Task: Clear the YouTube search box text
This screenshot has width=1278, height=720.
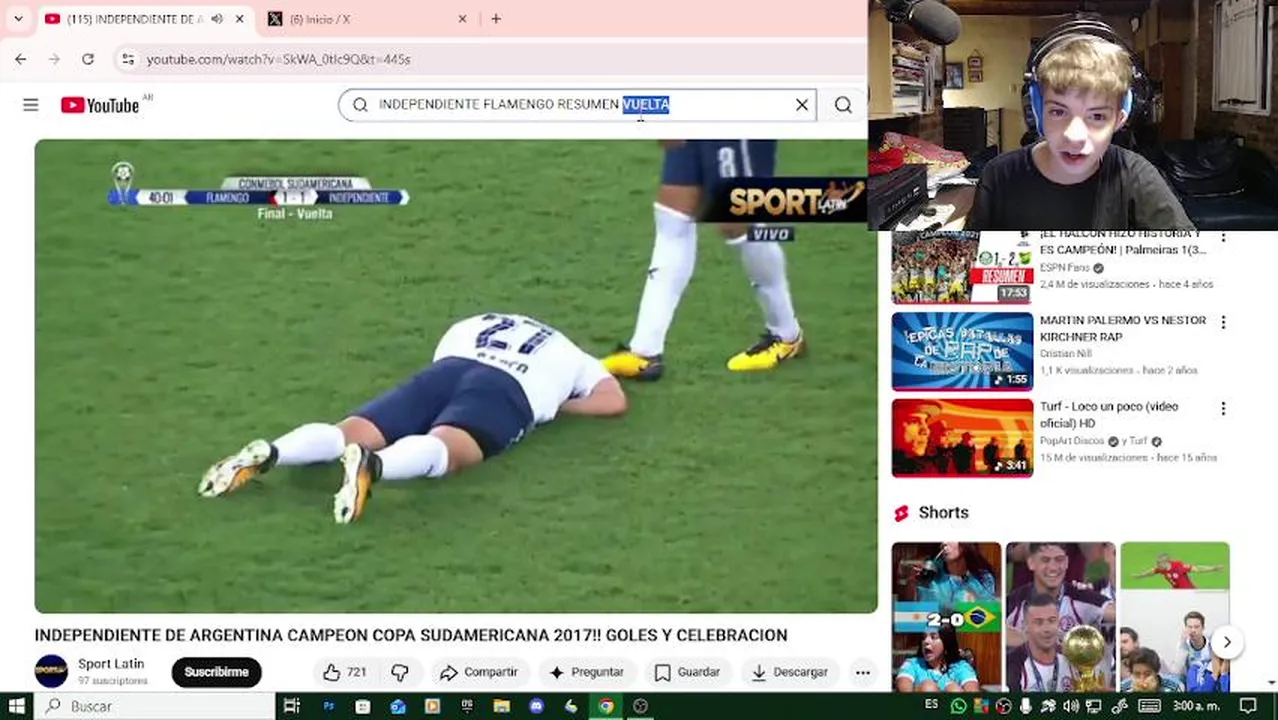Action: 802,105
